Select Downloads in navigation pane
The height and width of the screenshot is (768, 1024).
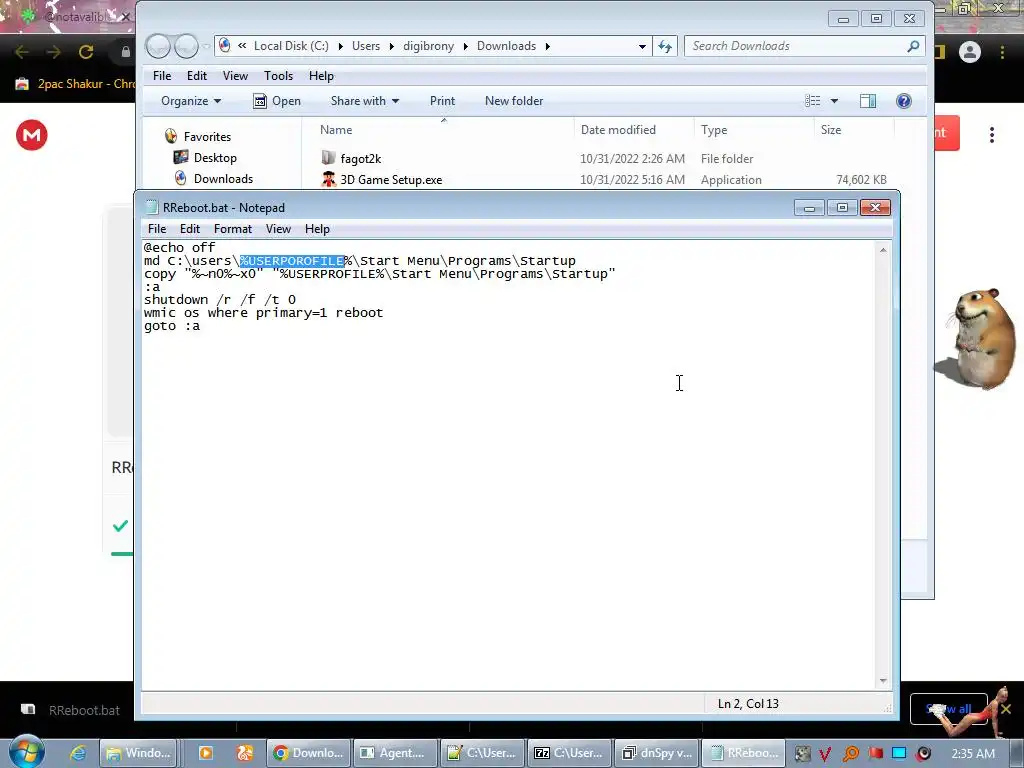click(x=214, y=178)
